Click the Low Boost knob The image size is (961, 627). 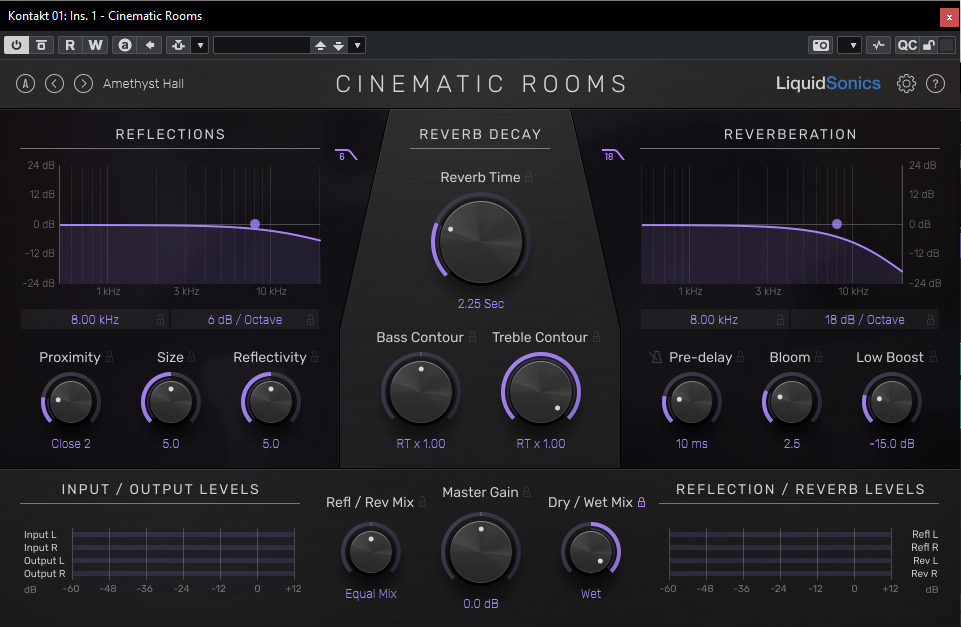[891, 401]
